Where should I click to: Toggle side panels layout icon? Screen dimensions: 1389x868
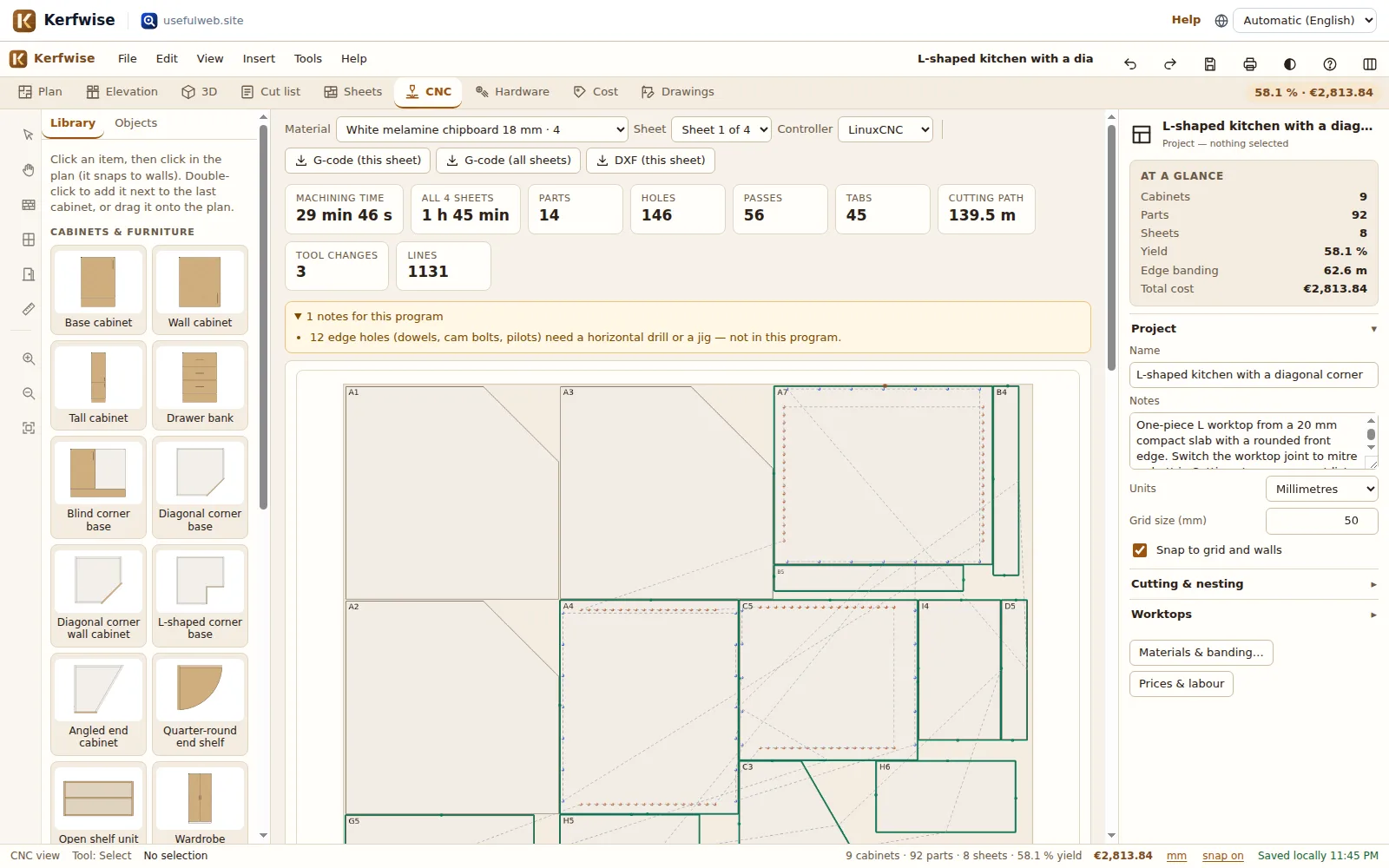click(x=1370, y=64)
